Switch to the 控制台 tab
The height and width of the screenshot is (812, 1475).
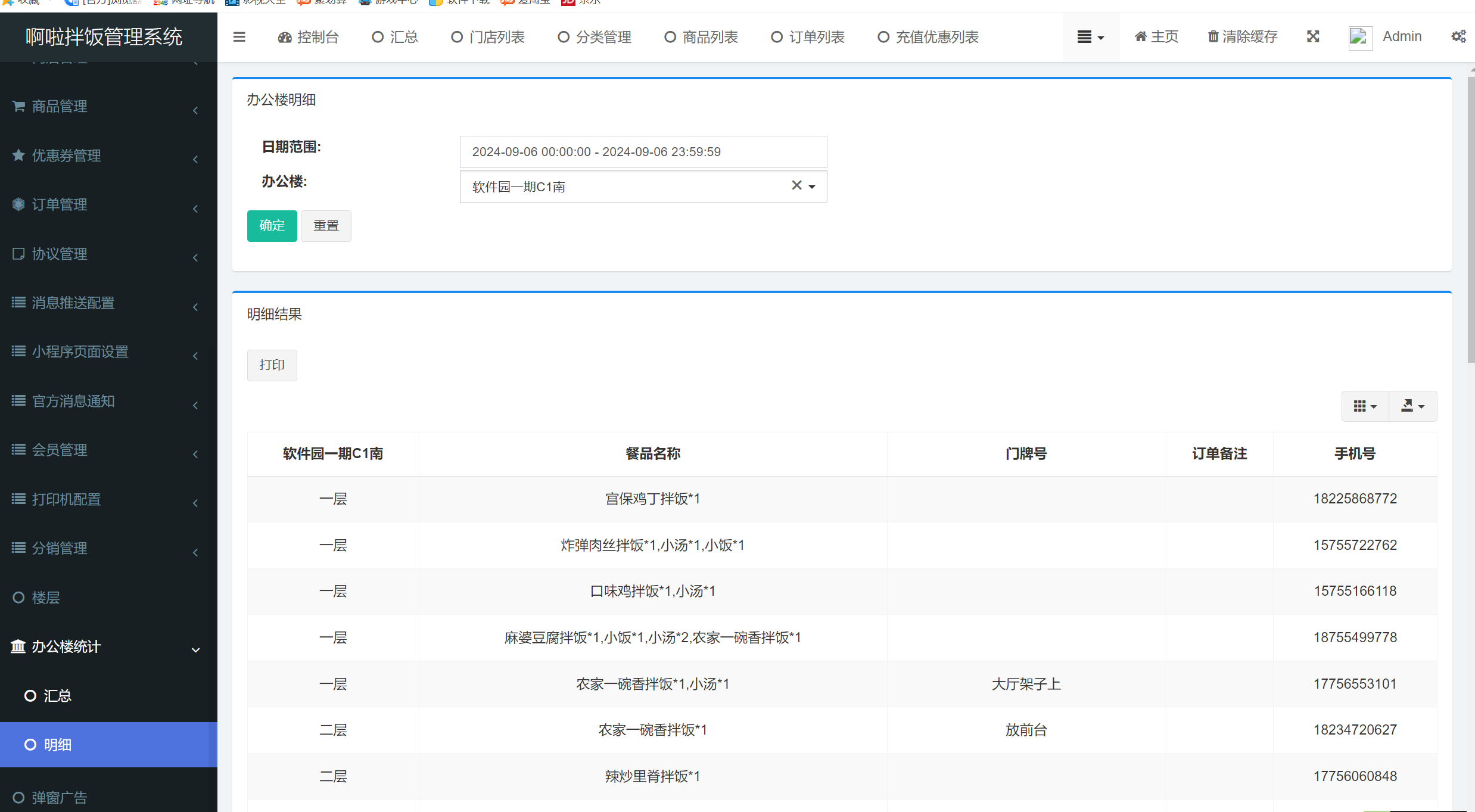pyautogui.click(x=309, y=37)
